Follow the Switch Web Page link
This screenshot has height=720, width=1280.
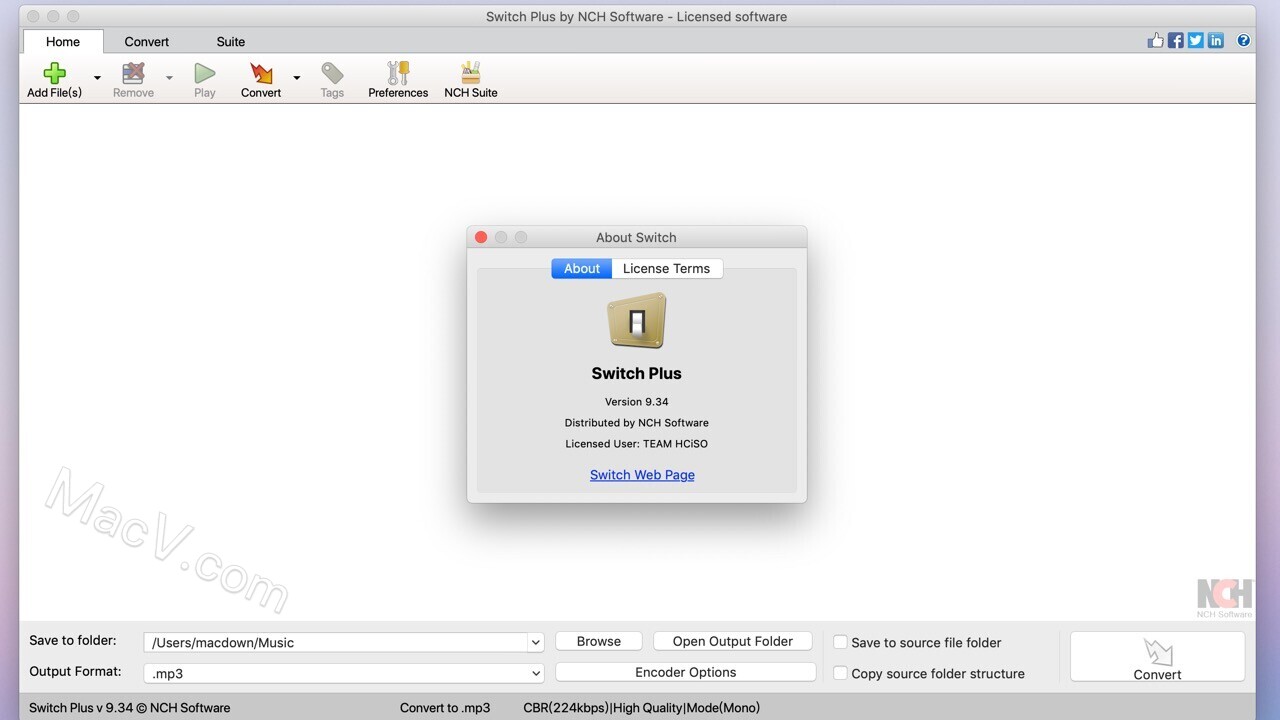[642, 475]
